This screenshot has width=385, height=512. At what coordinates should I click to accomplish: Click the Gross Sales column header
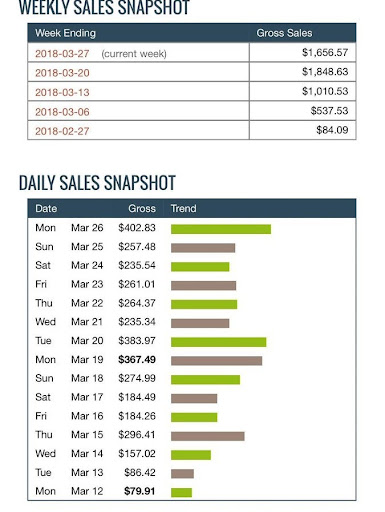[284, 33]
